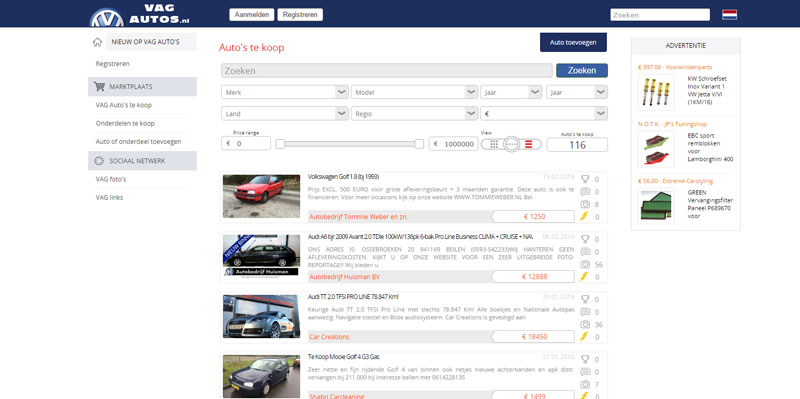Open Auto of onderdeel toevoegen link

tap(138, 141)
